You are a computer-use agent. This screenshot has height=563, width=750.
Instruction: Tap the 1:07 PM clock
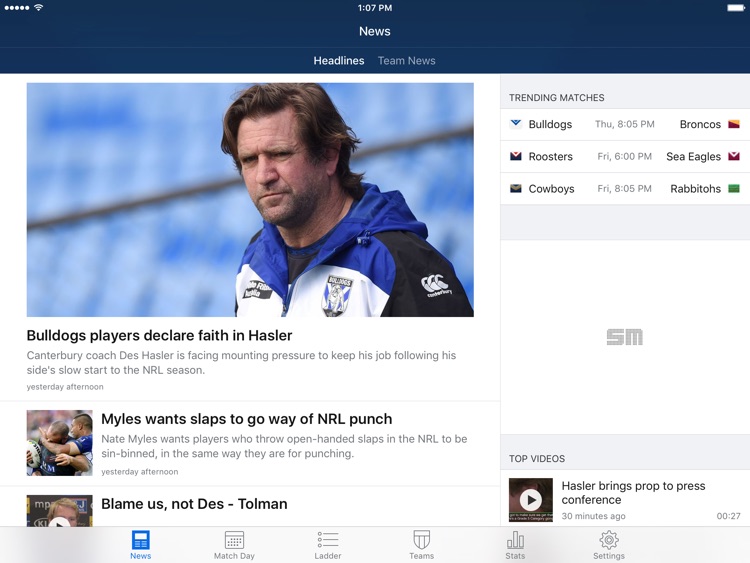click(x=375, y=8)
